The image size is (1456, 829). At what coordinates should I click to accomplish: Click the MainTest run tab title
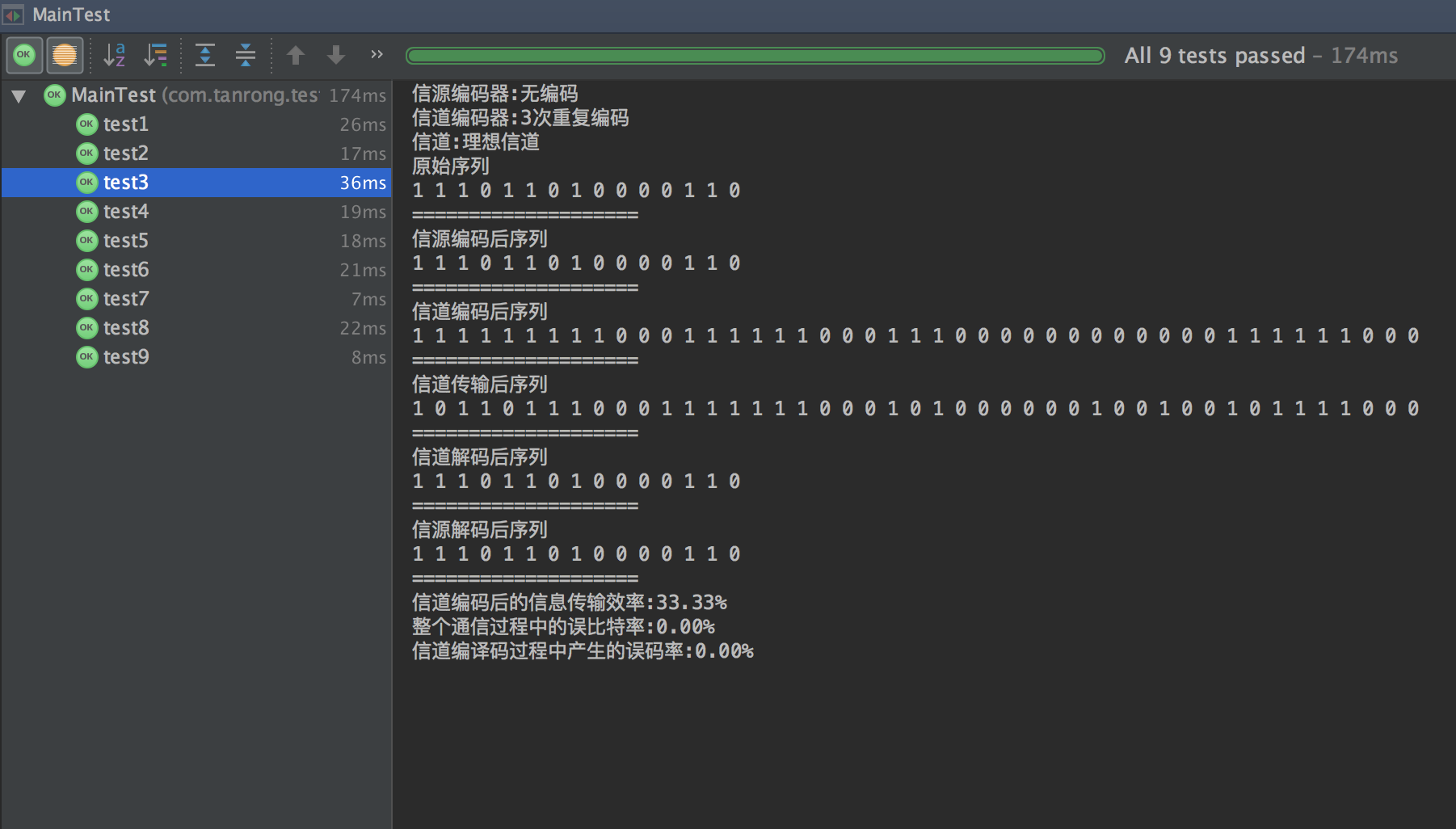pos(71,15)
